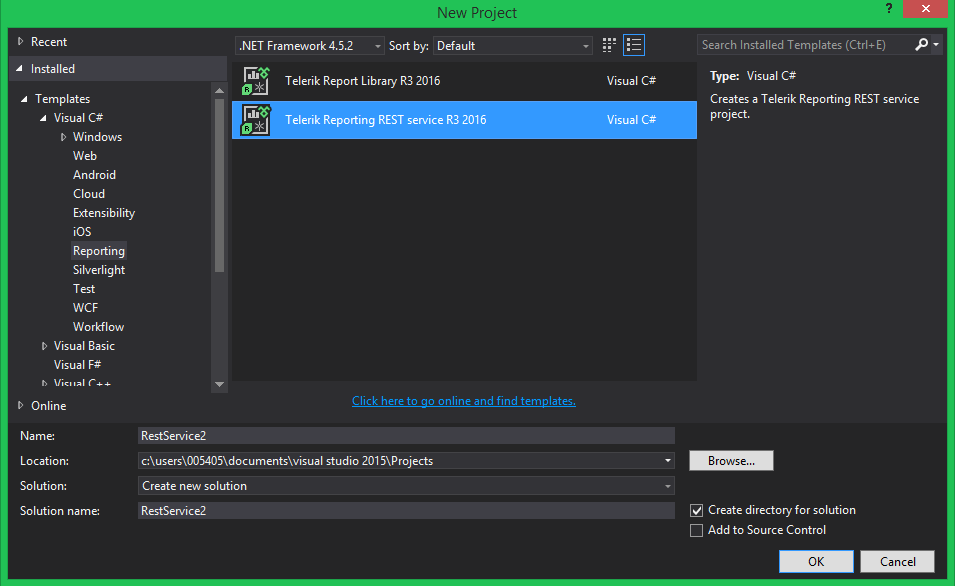Click the Cancel button
955x586 pixels.
tap(897, 562)
